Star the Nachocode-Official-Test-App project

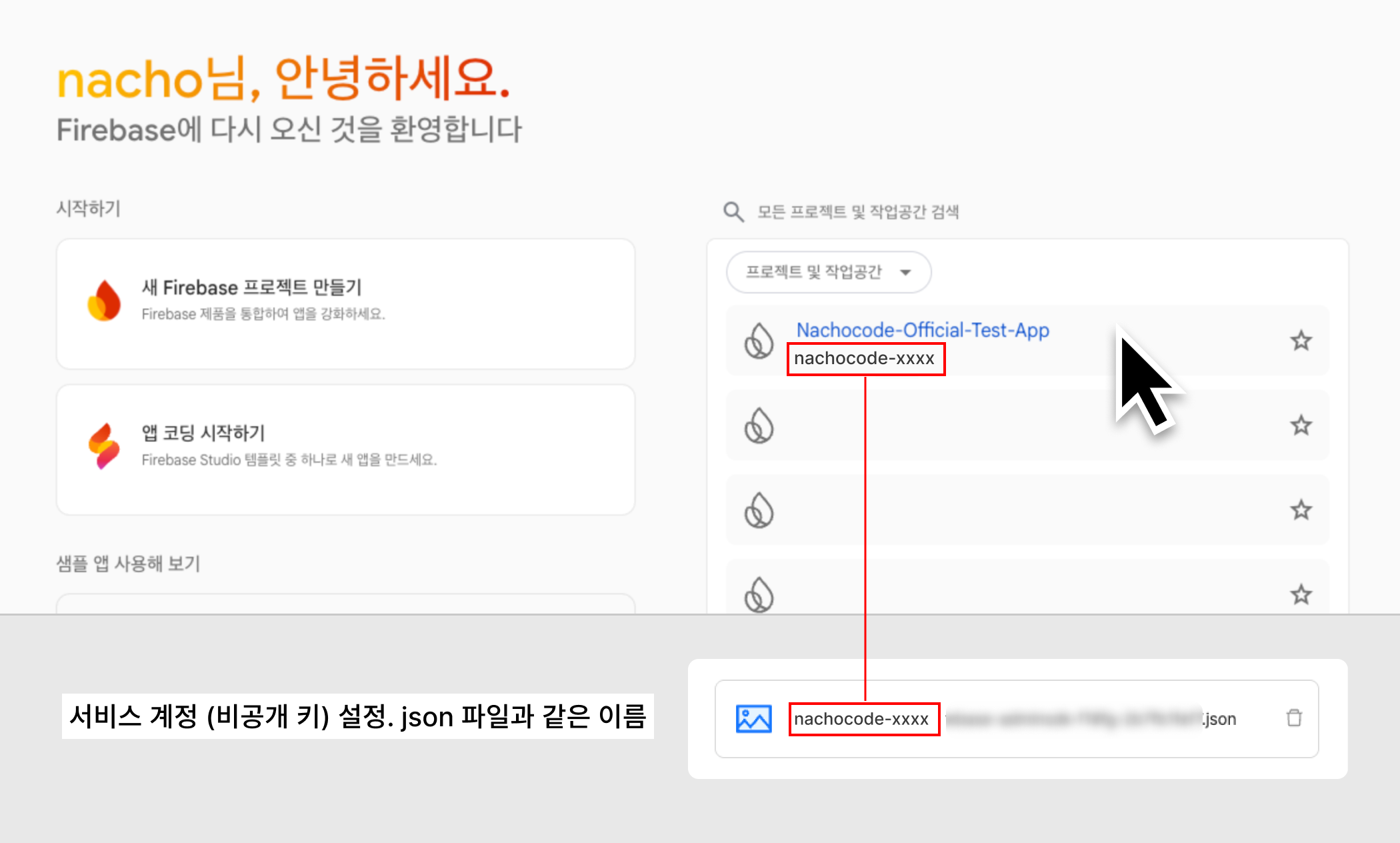pos(1301,341)
